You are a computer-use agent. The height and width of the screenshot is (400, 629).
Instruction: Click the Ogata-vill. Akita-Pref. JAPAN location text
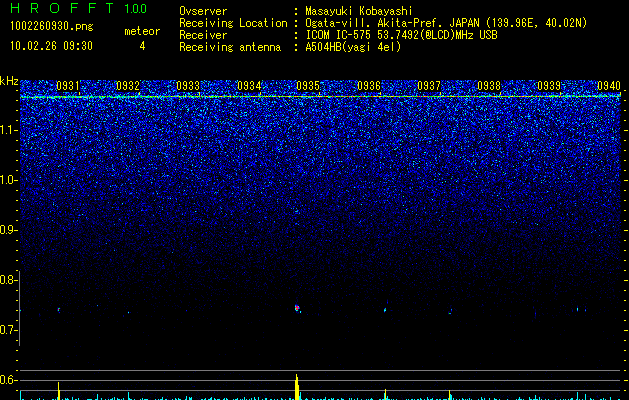pos(446,23)
